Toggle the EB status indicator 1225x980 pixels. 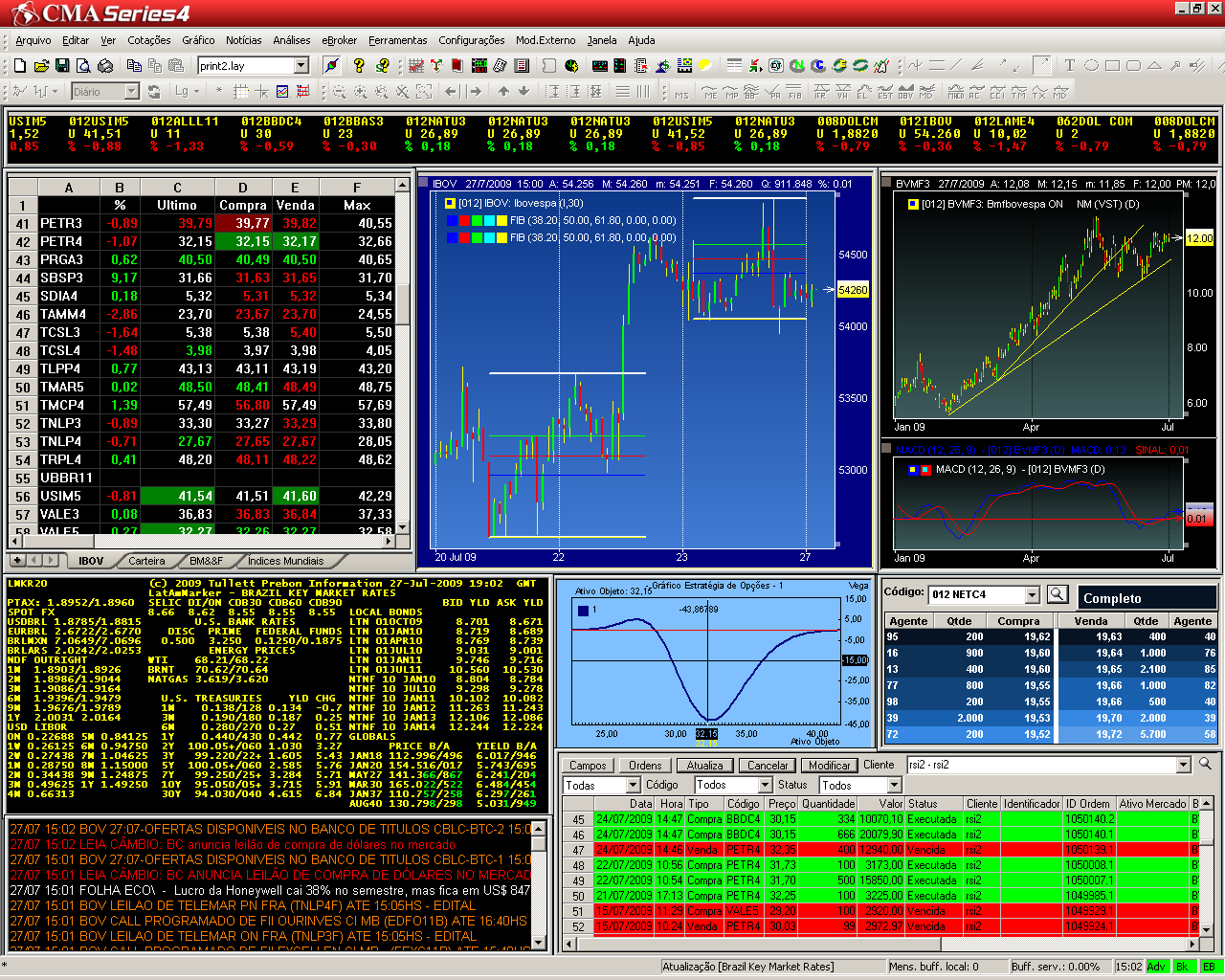1209,967
